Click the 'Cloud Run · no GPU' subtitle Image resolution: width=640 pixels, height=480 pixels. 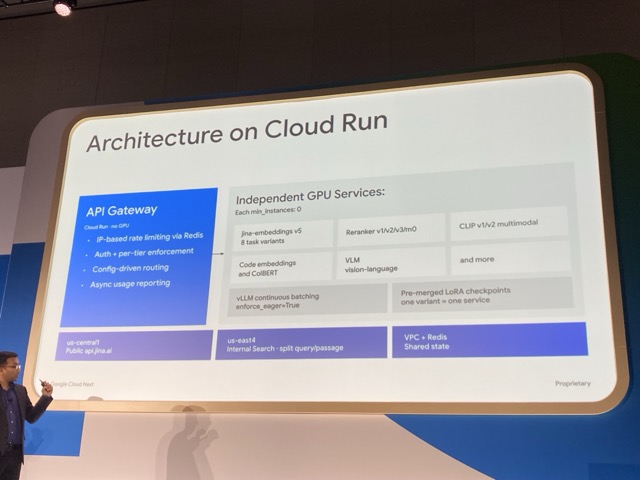(x=107, y=227)
